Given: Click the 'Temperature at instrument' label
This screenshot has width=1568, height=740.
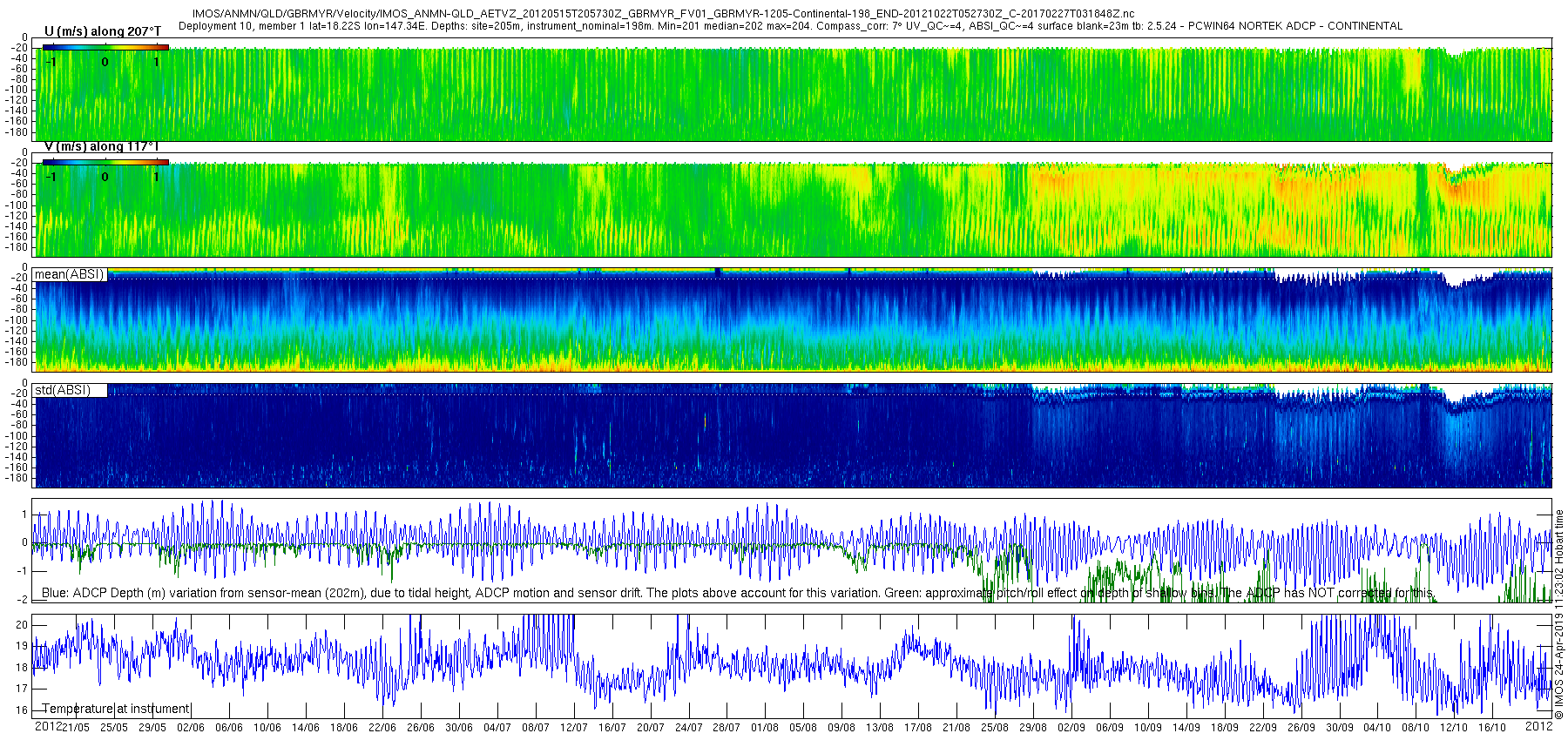Looking at the screenshot, I should 116,709.
